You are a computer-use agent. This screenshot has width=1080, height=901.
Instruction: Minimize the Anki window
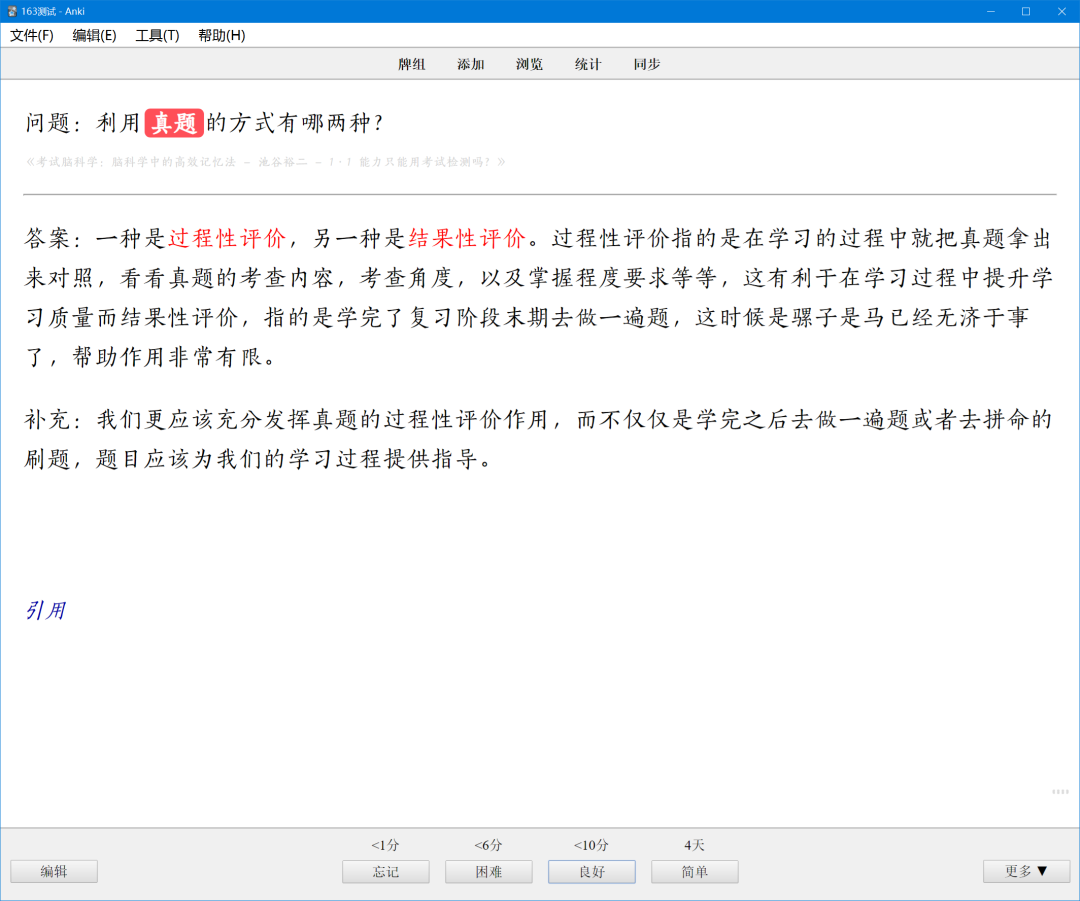click(990, 11)
